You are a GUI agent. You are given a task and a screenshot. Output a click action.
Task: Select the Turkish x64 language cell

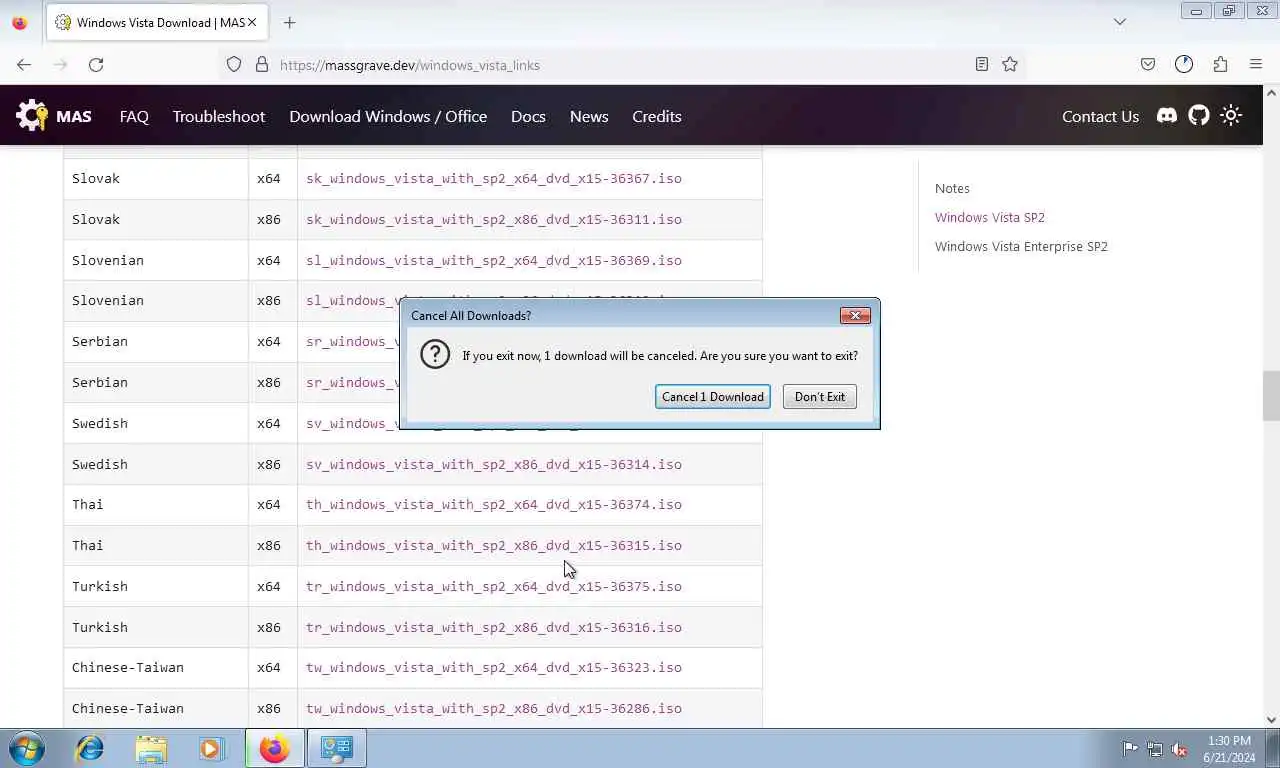click(156, 586)
